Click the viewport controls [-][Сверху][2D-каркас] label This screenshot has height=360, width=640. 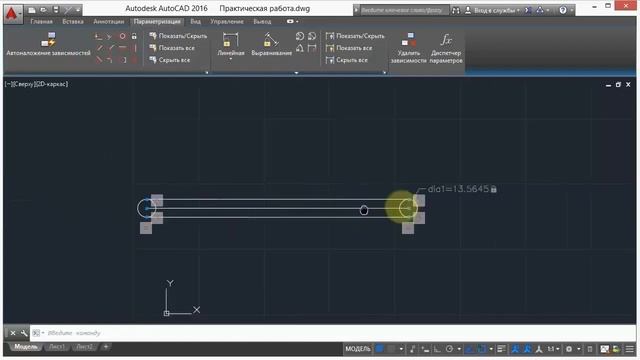coord(36,84)
